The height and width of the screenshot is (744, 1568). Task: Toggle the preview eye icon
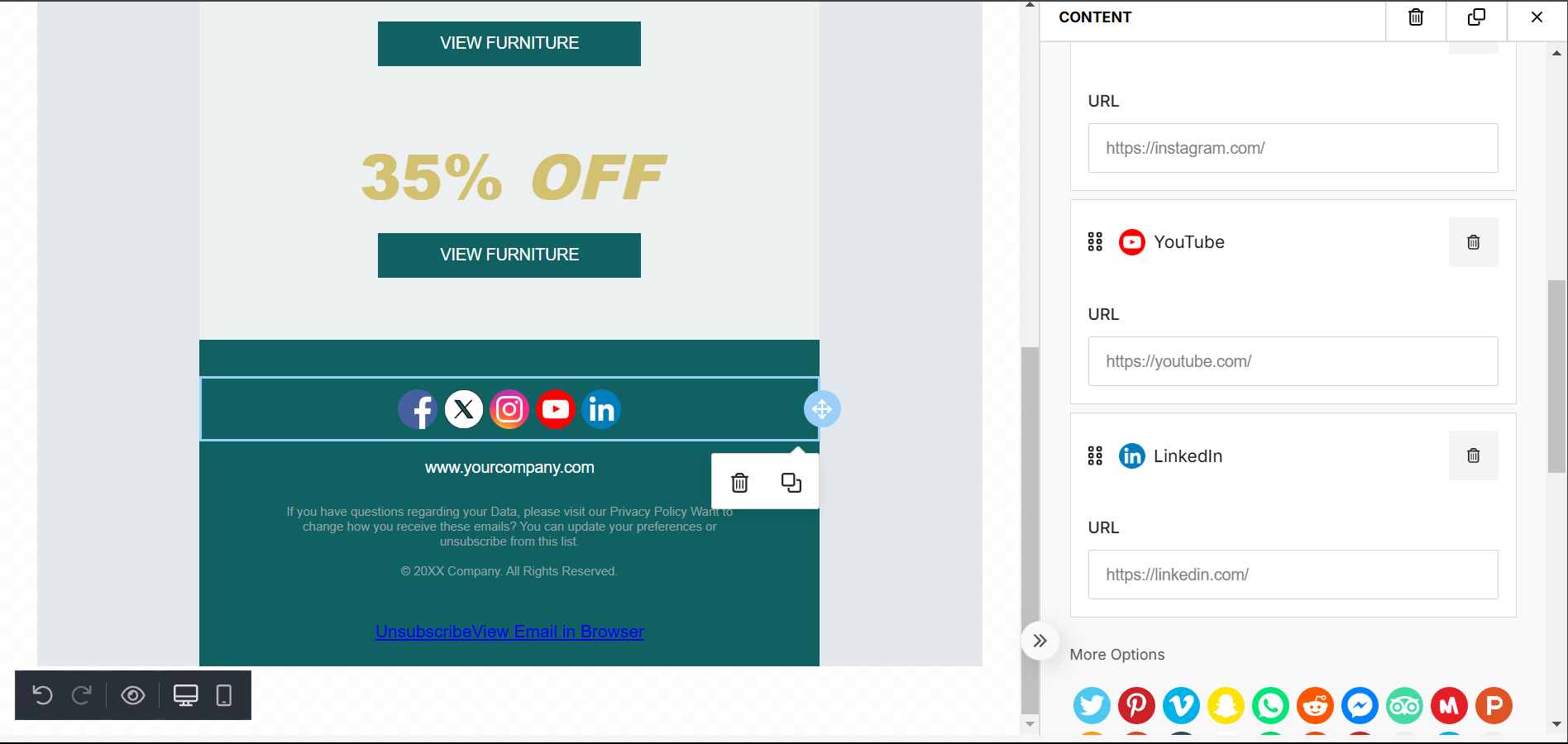pos(133,696)
